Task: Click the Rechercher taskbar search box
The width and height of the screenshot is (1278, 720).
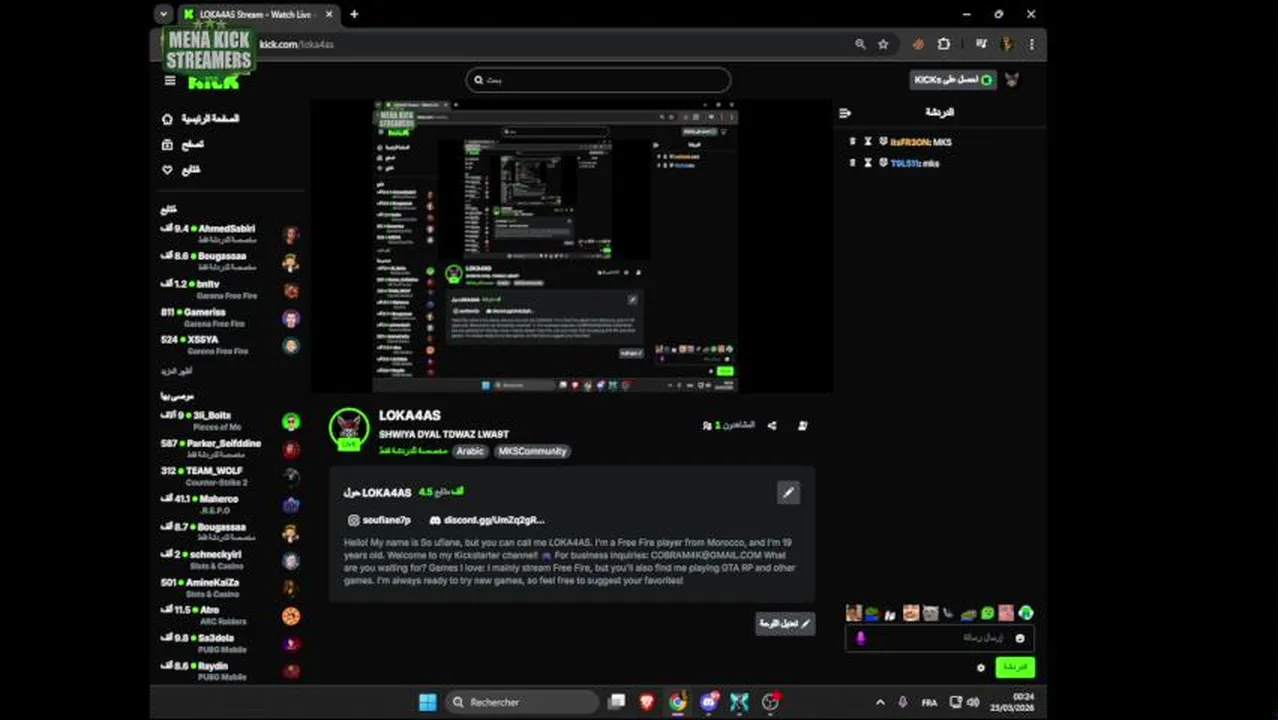Action: tap(521, 702)
